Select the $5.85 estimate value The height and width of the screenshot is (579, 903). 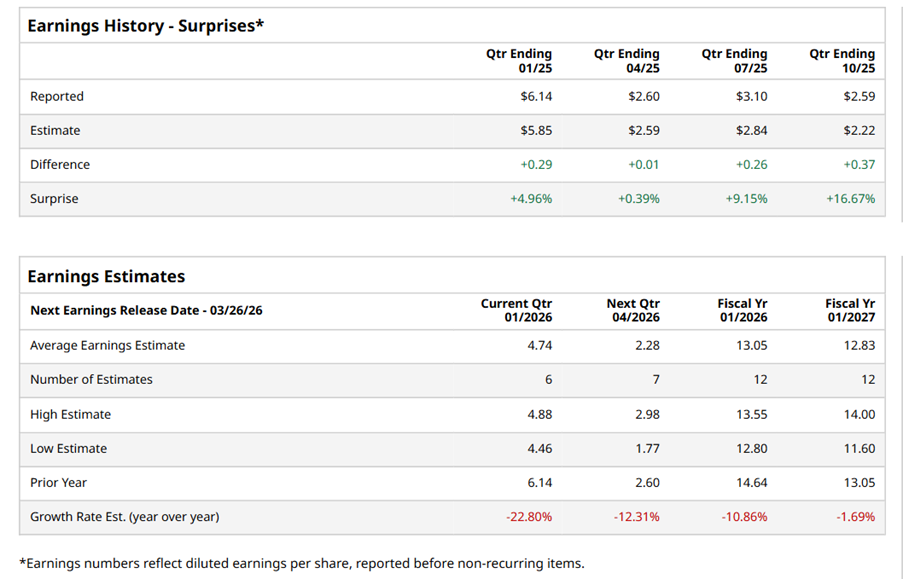coord(536,131)
